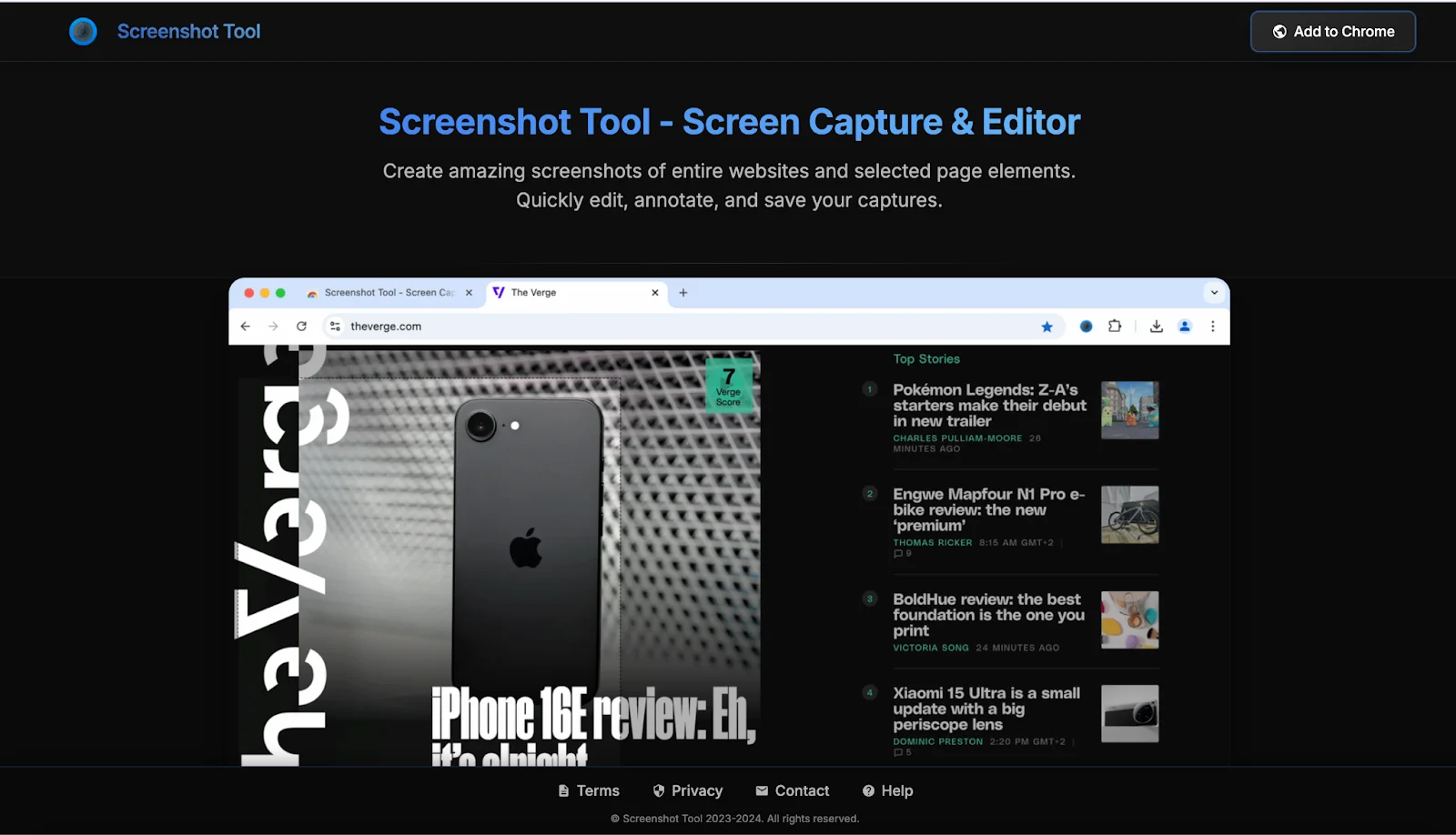Click the Engwe e-bike story thumbnail
Image resolution: width=1456 pixels, height=835 pixels.
[x=1129, y=515]
